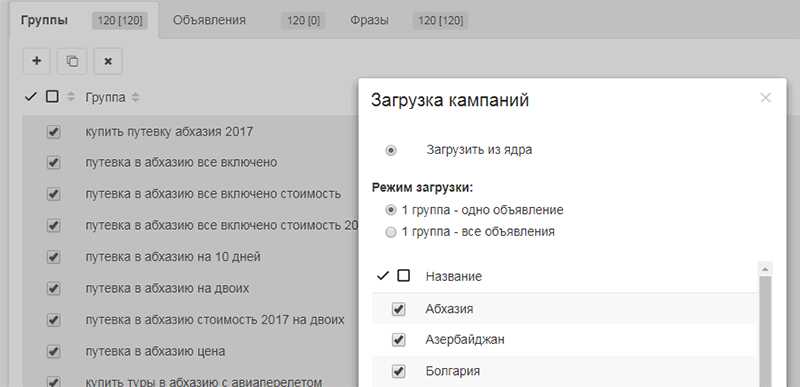800x387 pixels.
Task: Uncheck 'купить путевку абхазия 2017' checkbox
Action: pyautogui.click(x=53, y=132)
